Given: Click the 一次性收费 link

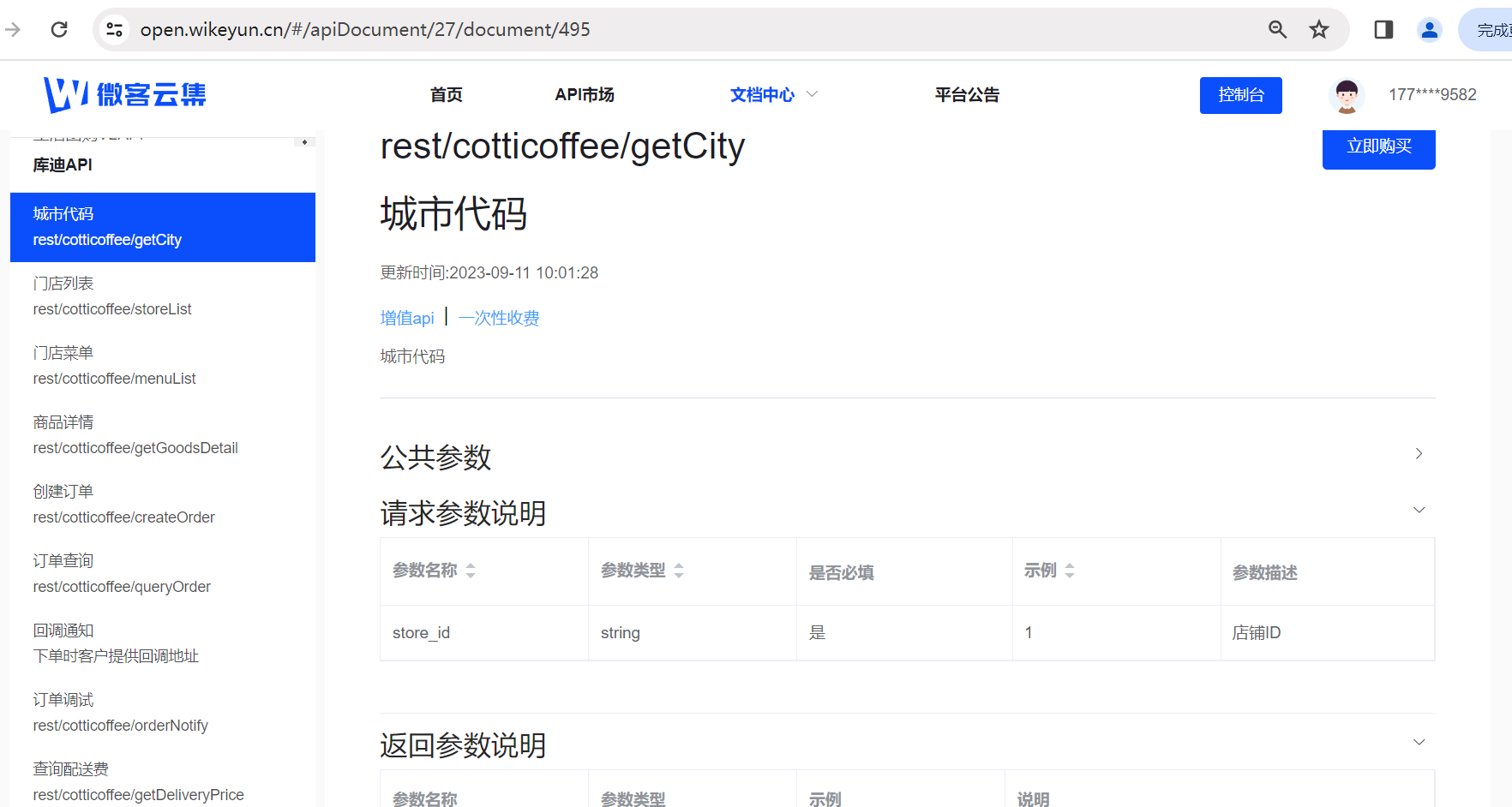Looking at the screenshot, I should pyautogui.click(x=499, y=318).
